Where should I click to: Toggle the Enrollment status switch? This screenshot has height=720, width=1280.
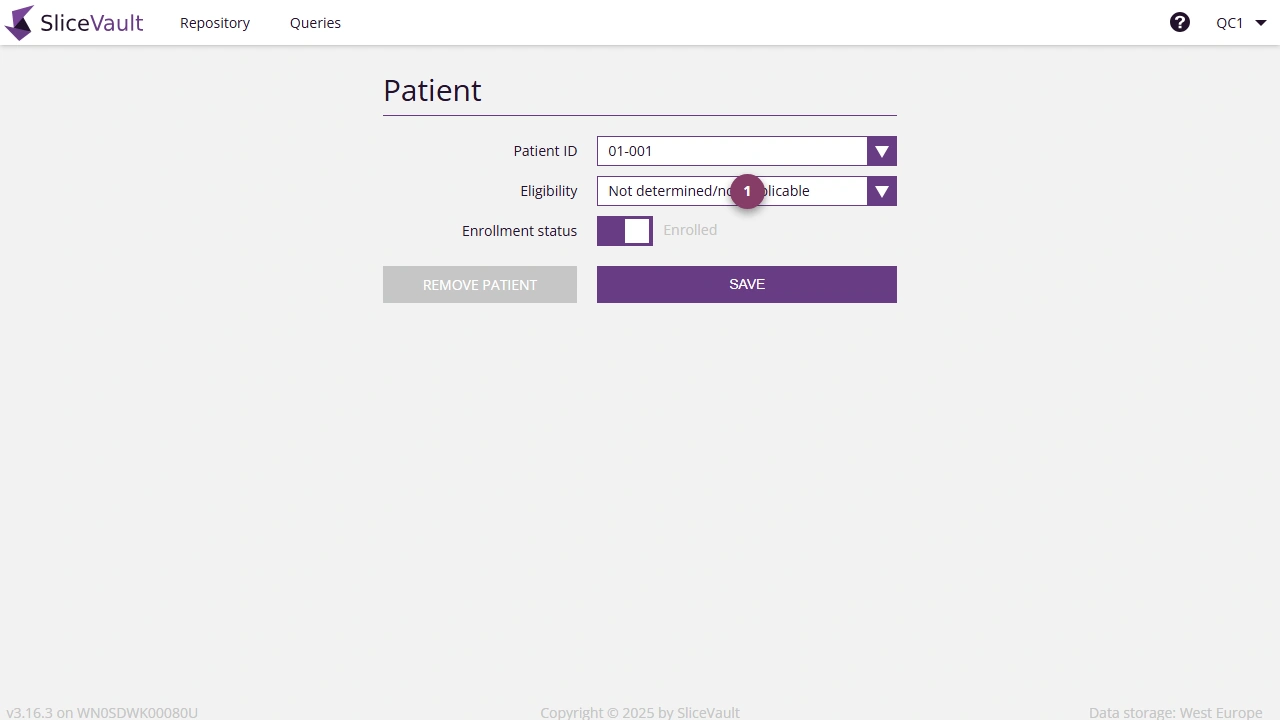[624, 230]
